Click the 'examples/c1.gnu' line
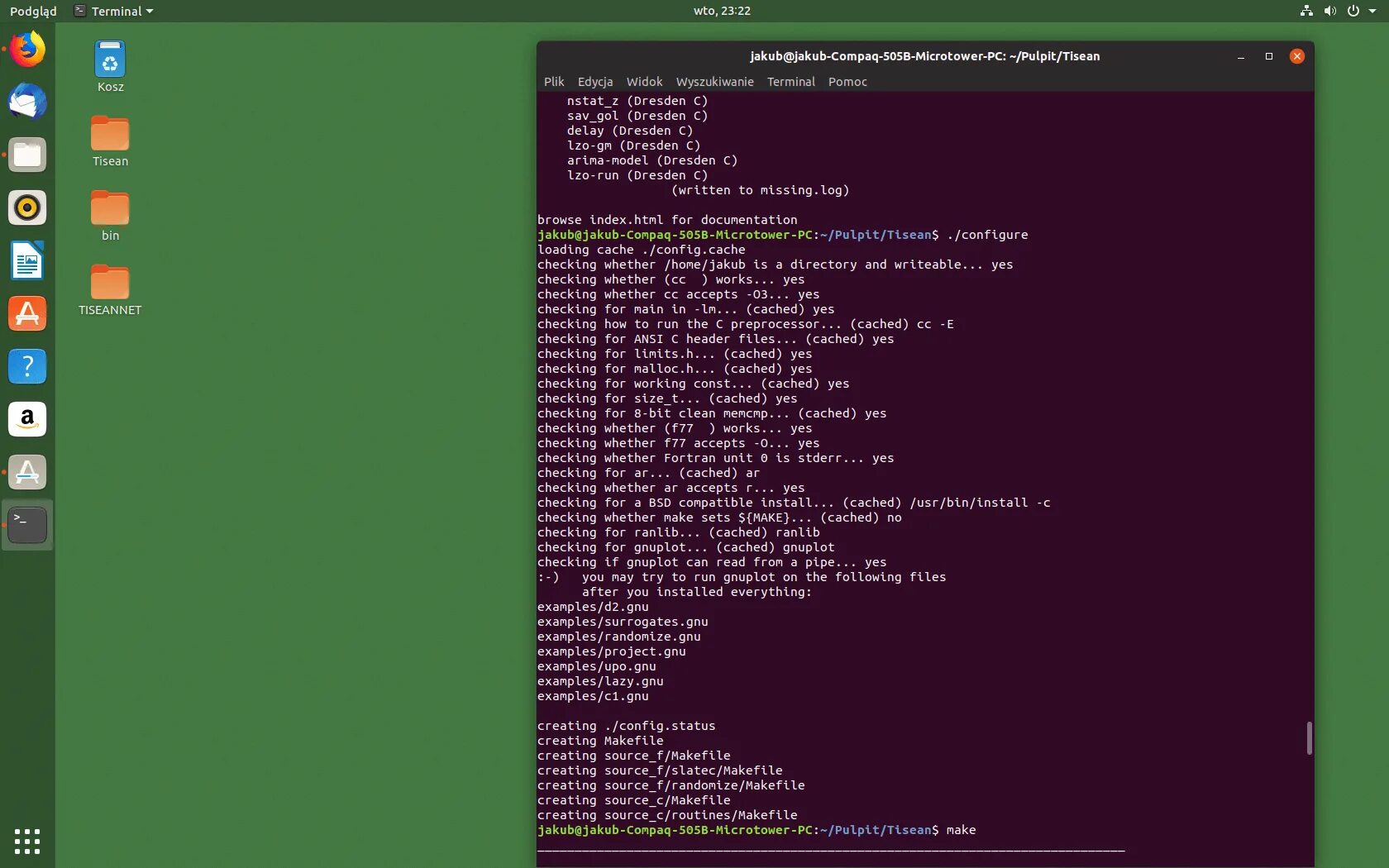 (593, 696)
